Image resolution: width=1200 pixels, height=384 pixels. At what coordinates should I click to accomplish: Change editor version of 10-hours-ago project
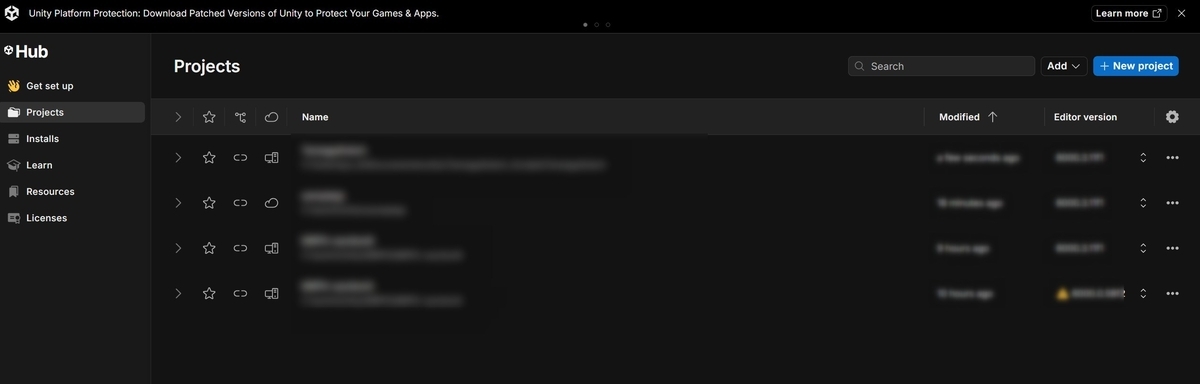[1142, 293]
